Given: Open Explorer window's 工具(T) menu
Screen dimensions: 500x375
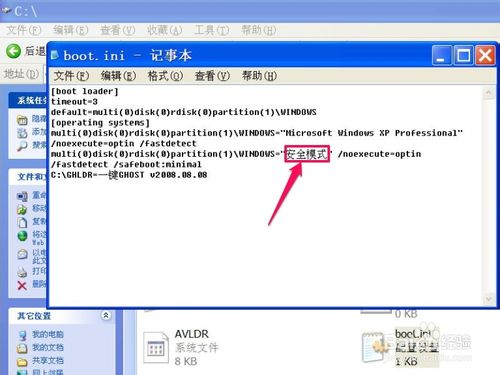Looking at the screenshot, I should (x=212, y=30).
